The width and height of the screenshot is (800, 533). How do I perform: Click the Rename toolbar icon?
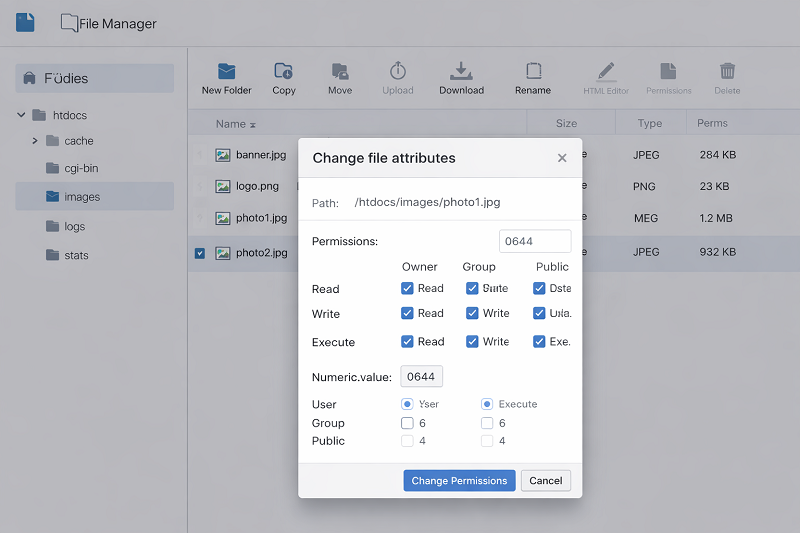(534, 71)
